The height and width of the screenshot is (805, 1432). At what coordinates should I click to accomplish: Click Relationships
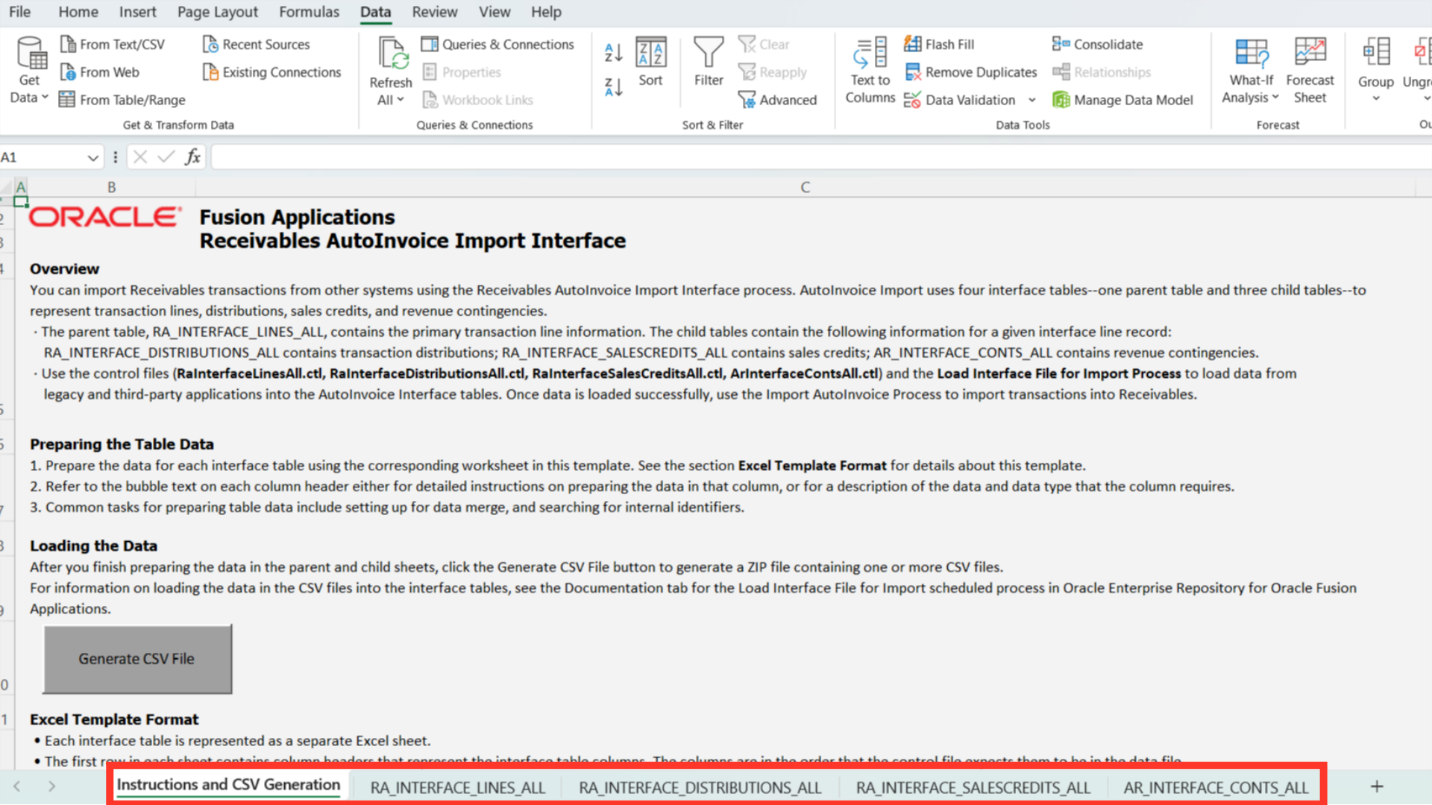(x=1101, y=72)
